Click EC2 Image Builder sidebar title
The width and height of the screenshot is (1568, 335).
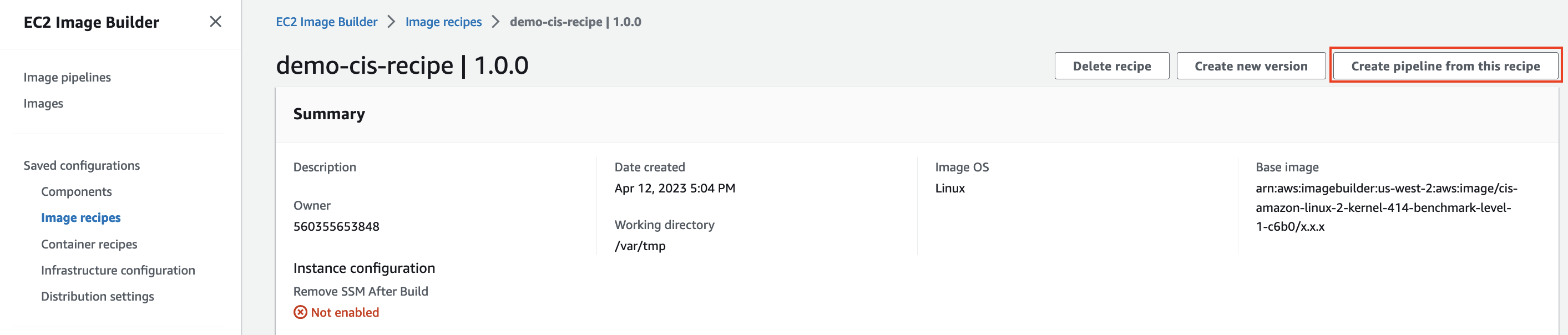coord(92,22)
